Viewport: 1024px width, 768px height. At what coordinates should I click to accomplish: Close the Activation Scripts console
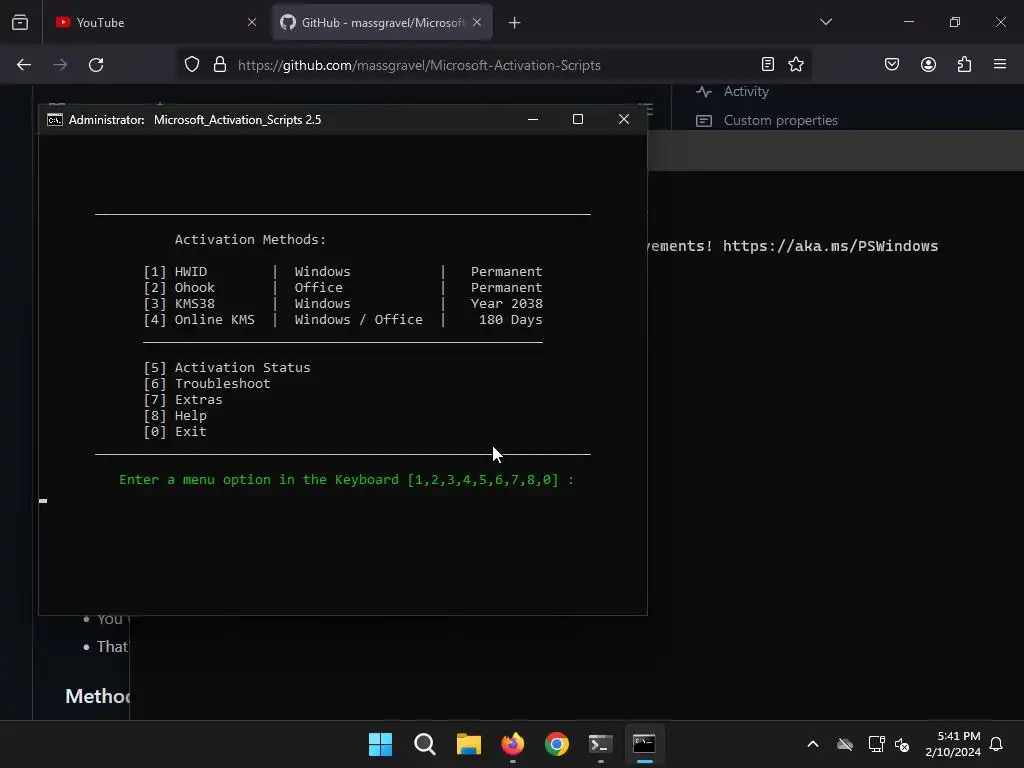point(624,119)
